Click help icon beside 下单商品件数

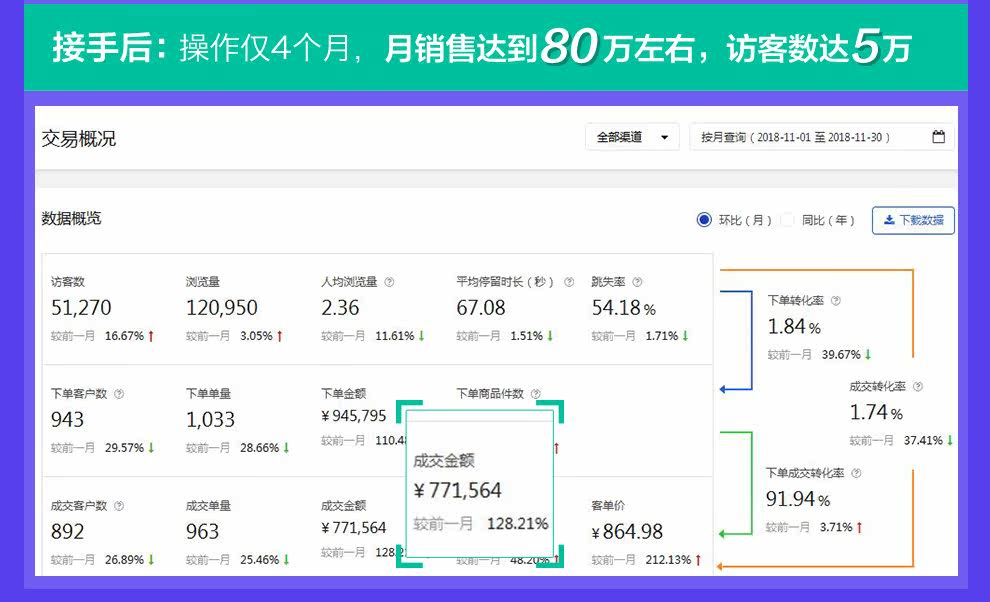(536, 394)
